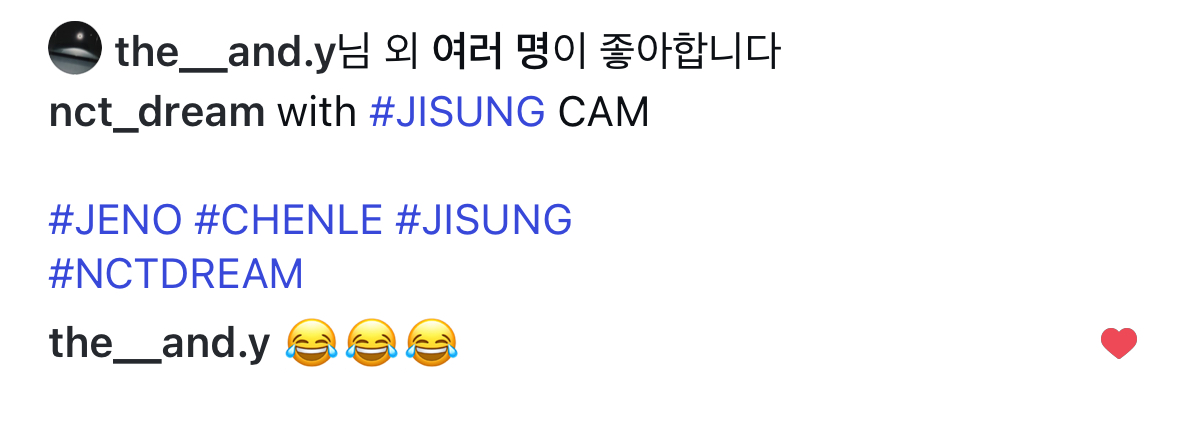Click the 좋아합니다 text in the likes line
The image size is (1179, 425).
tap(690, 53)
